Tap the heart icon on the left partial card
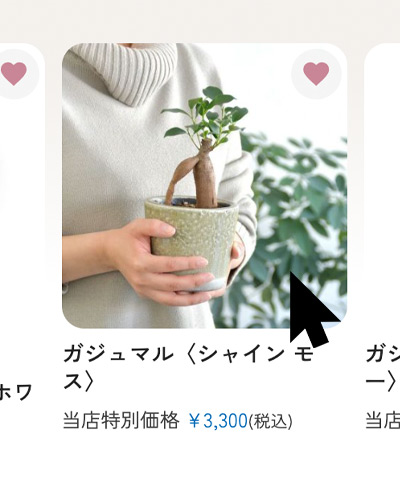The width and height of the screenshot is (400, 490). coord(14,74)
